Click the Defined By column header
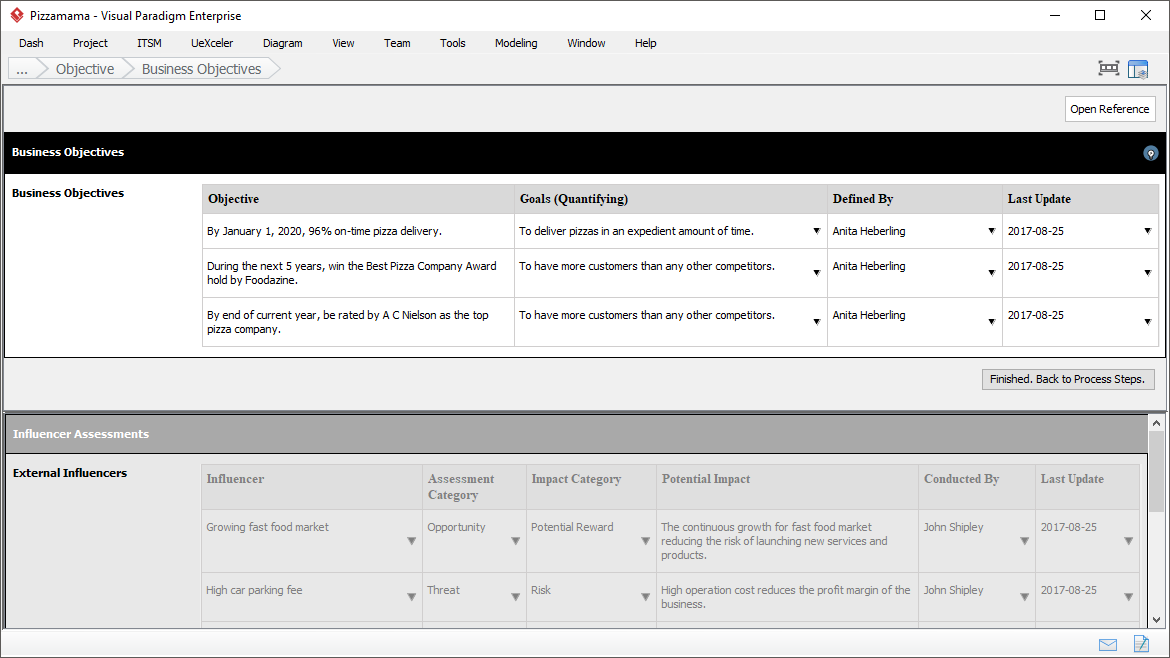Viewport: 1170px width, 658px height. (915, 199)
